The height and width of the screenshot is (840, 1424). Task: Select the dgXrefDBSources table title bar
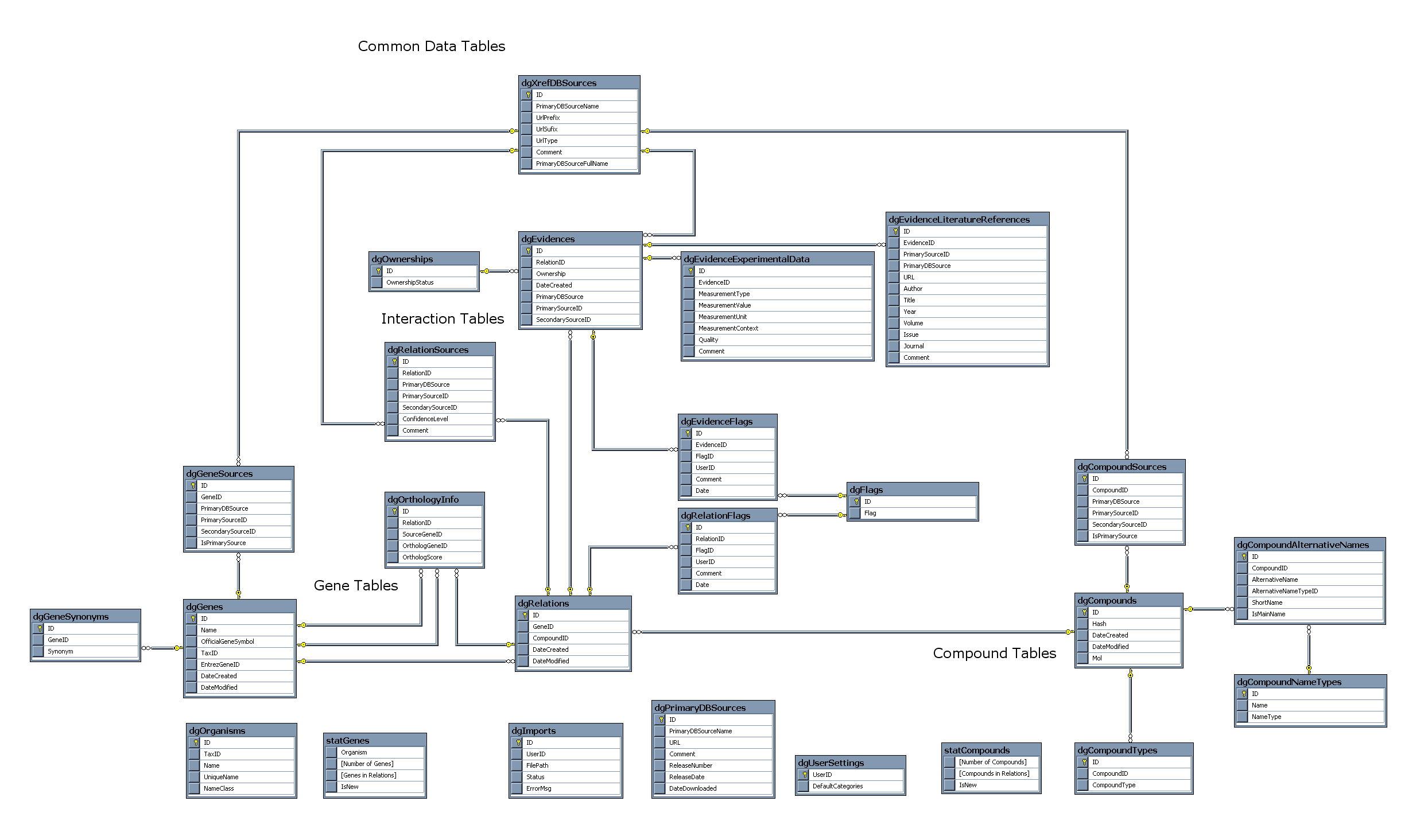click(x=579, y=83)
